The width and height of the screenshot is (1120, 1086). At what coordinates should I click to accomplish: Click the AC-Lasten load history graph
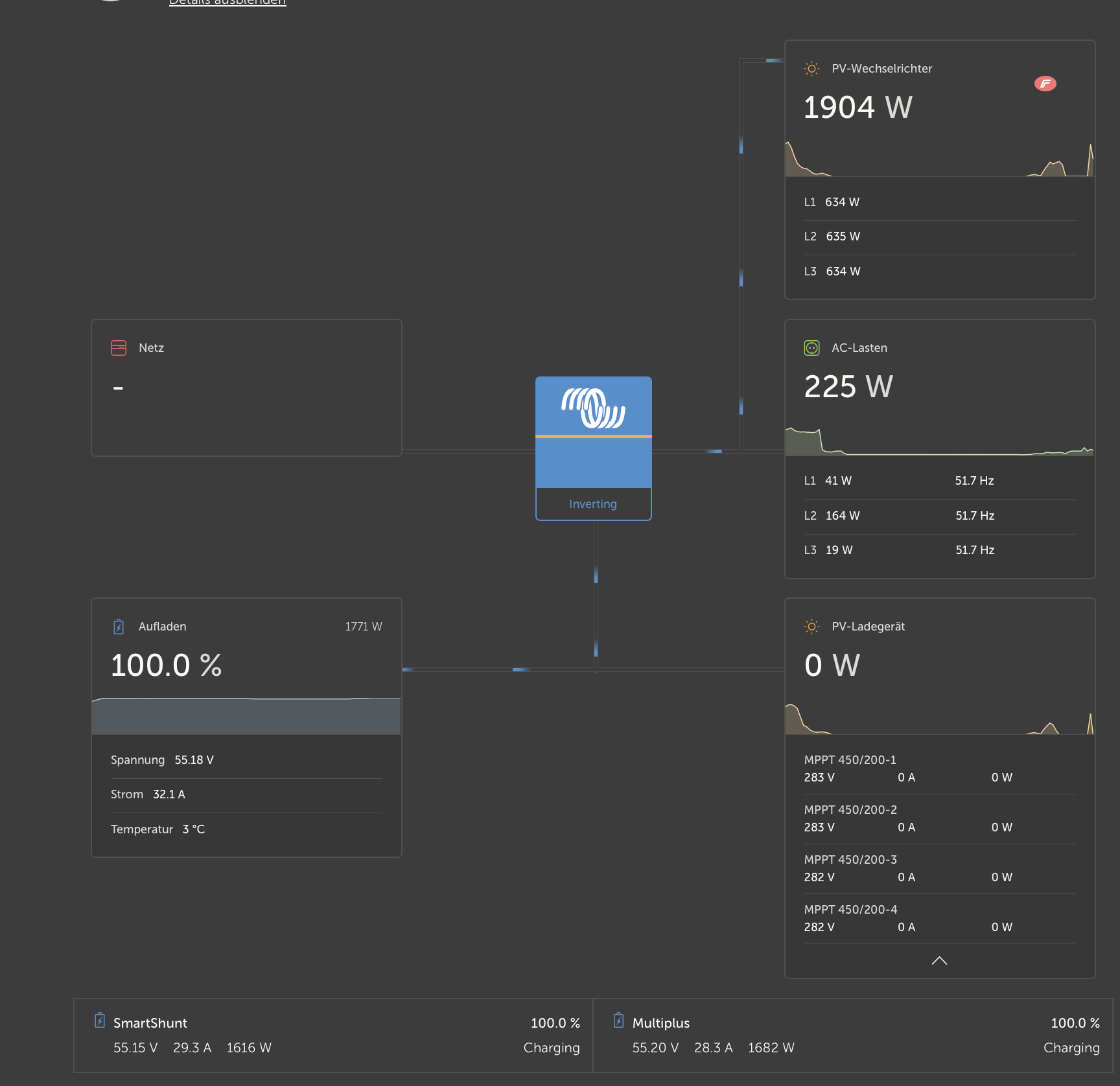[x=939, y=442]
